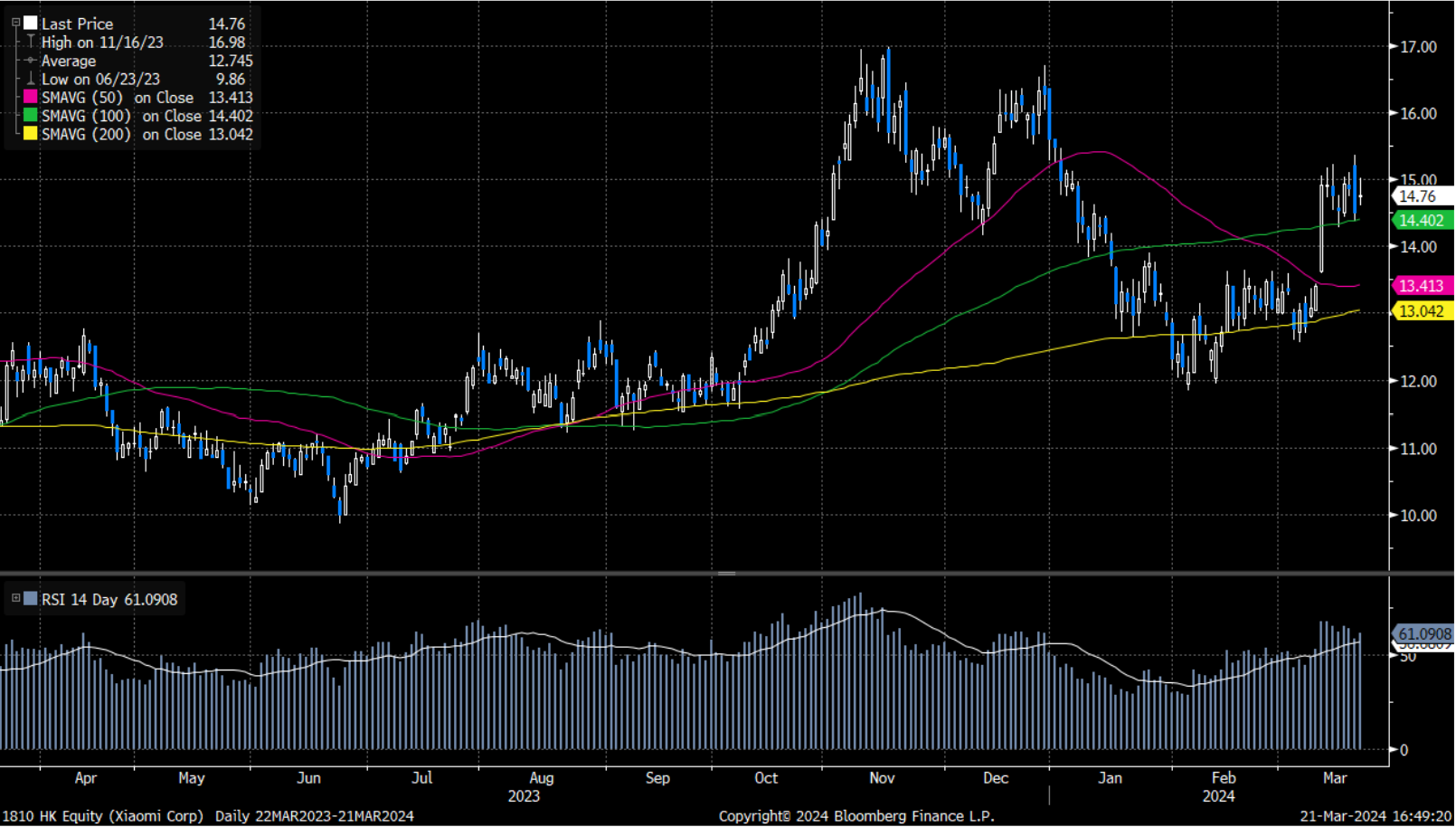Click the panel divider above RSI pane
Image resolution: width=1456 pixels, height=827 pixels.
coord(727,574)
